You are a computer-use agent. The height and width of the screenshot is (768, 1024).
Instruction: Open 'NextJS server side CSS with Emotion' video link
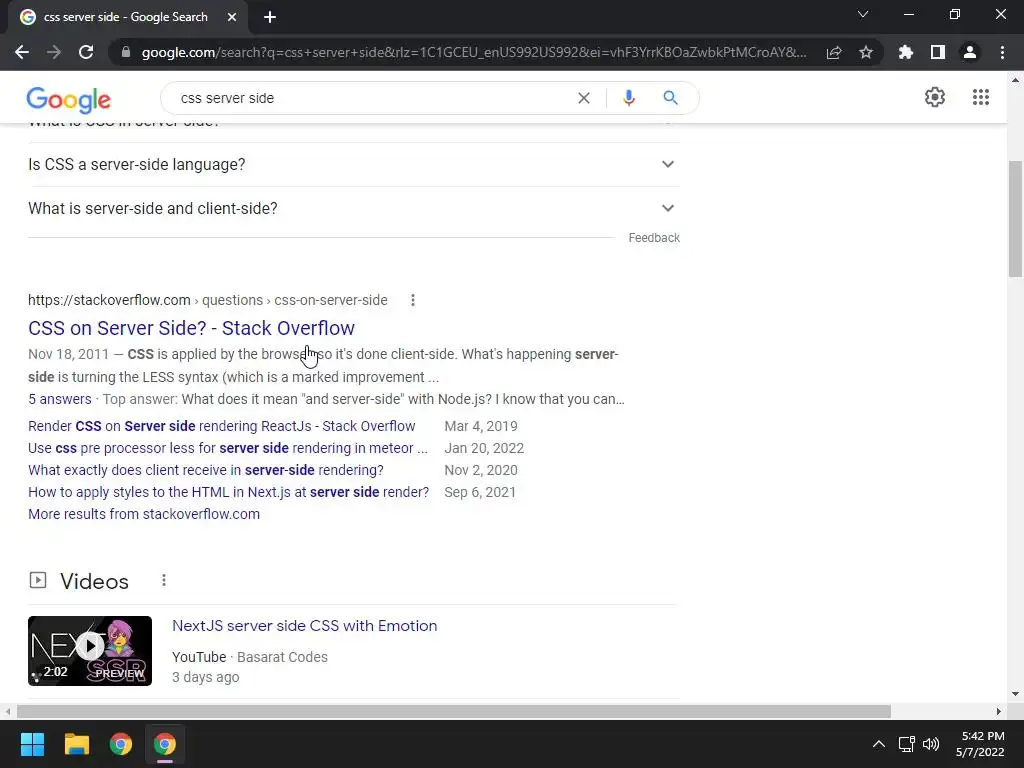[304, 626]
